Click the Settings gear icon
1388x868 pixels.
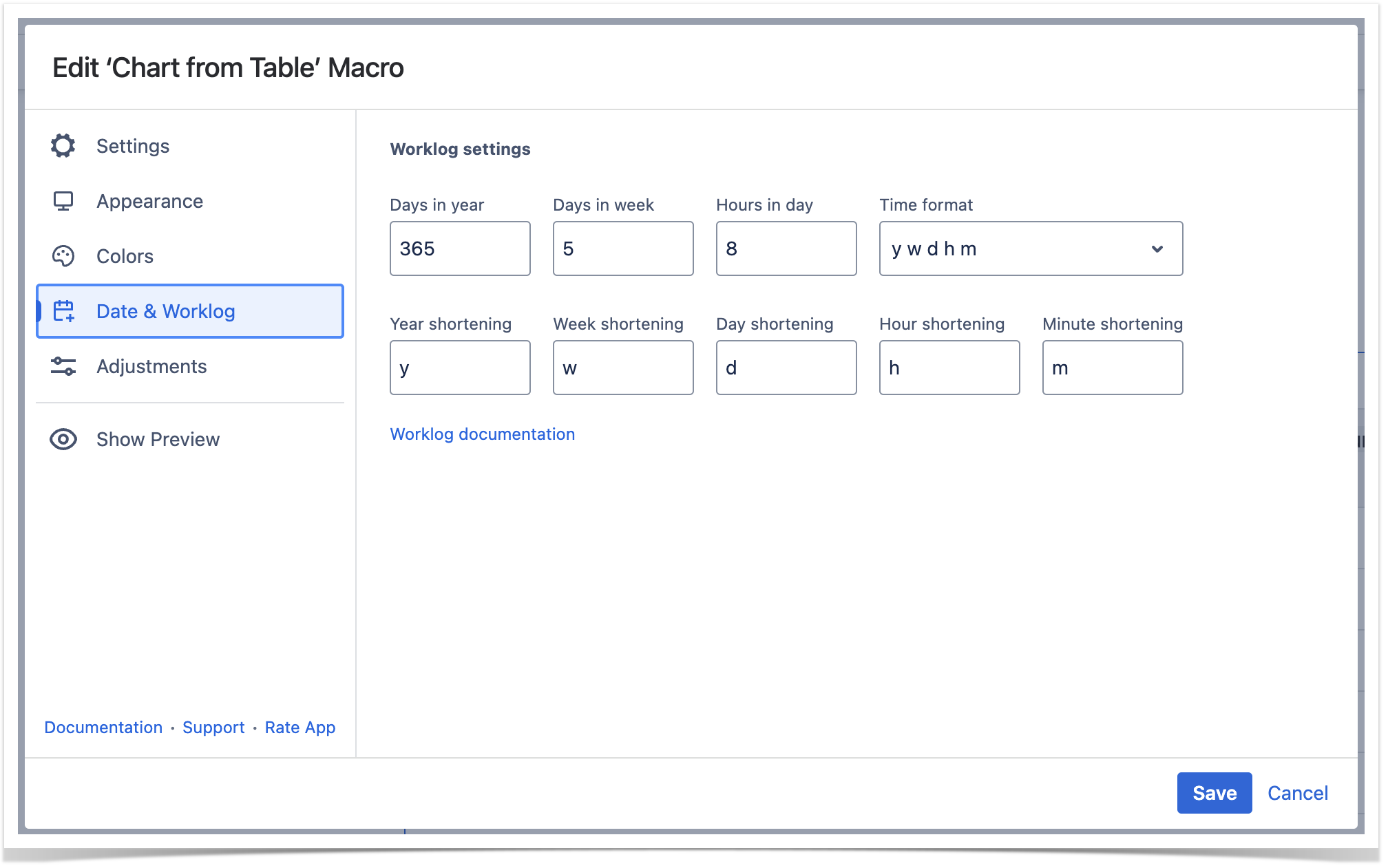point(63,146)
